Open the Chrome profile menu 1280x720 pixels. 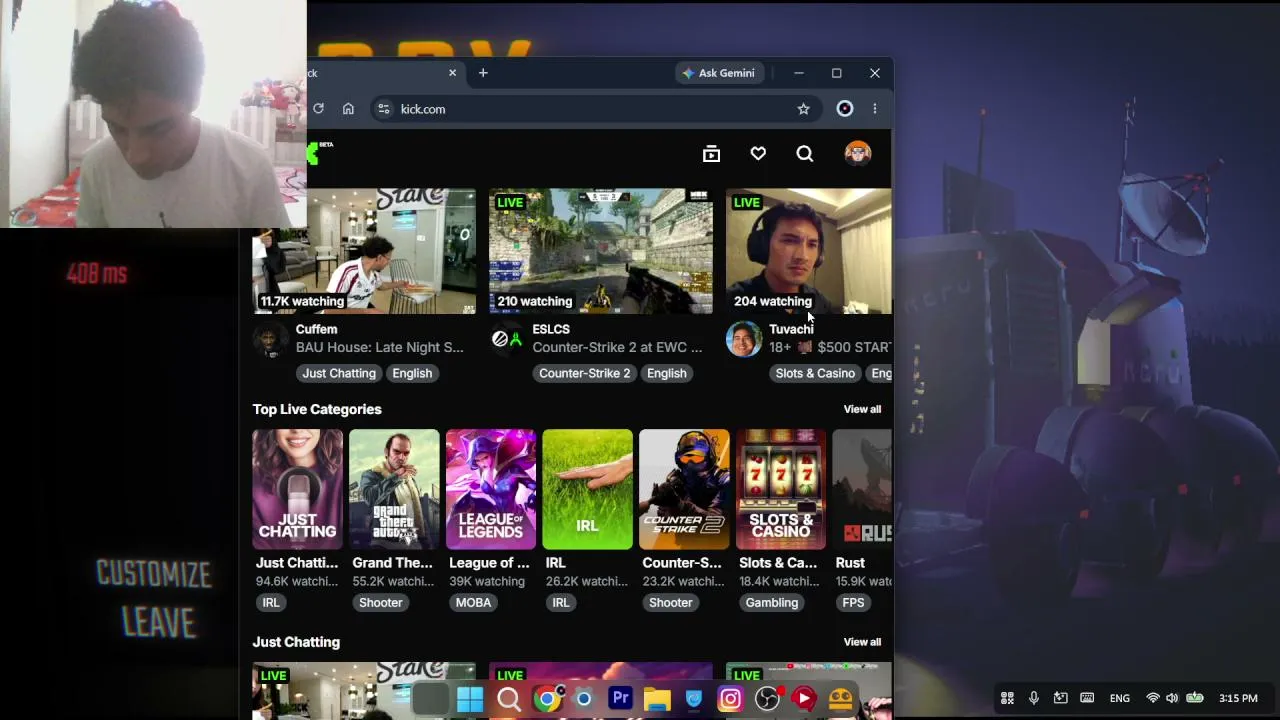coord(845,109)
